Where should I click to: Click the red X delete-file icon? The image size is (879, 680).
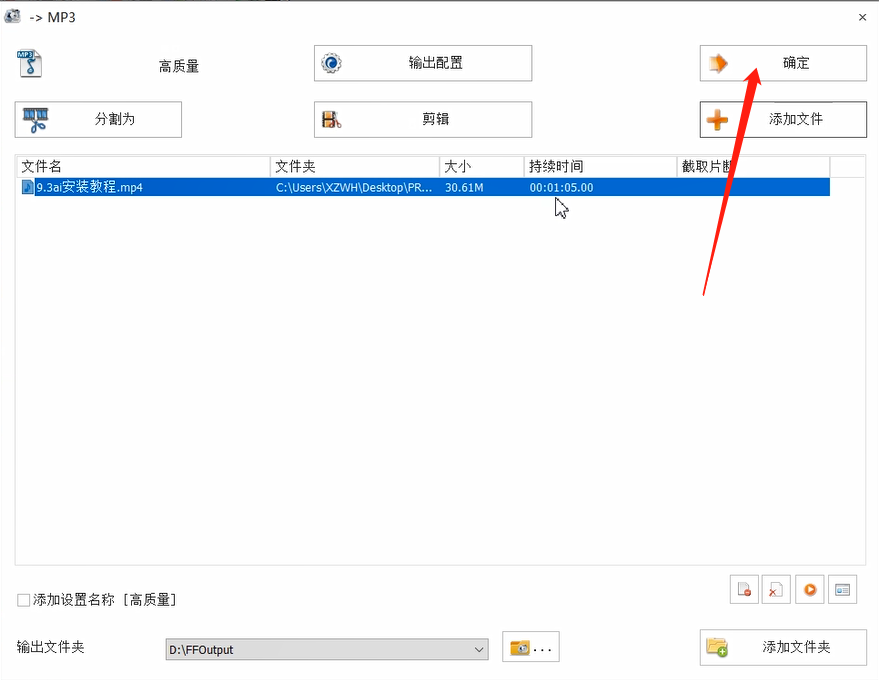point(776,589)
